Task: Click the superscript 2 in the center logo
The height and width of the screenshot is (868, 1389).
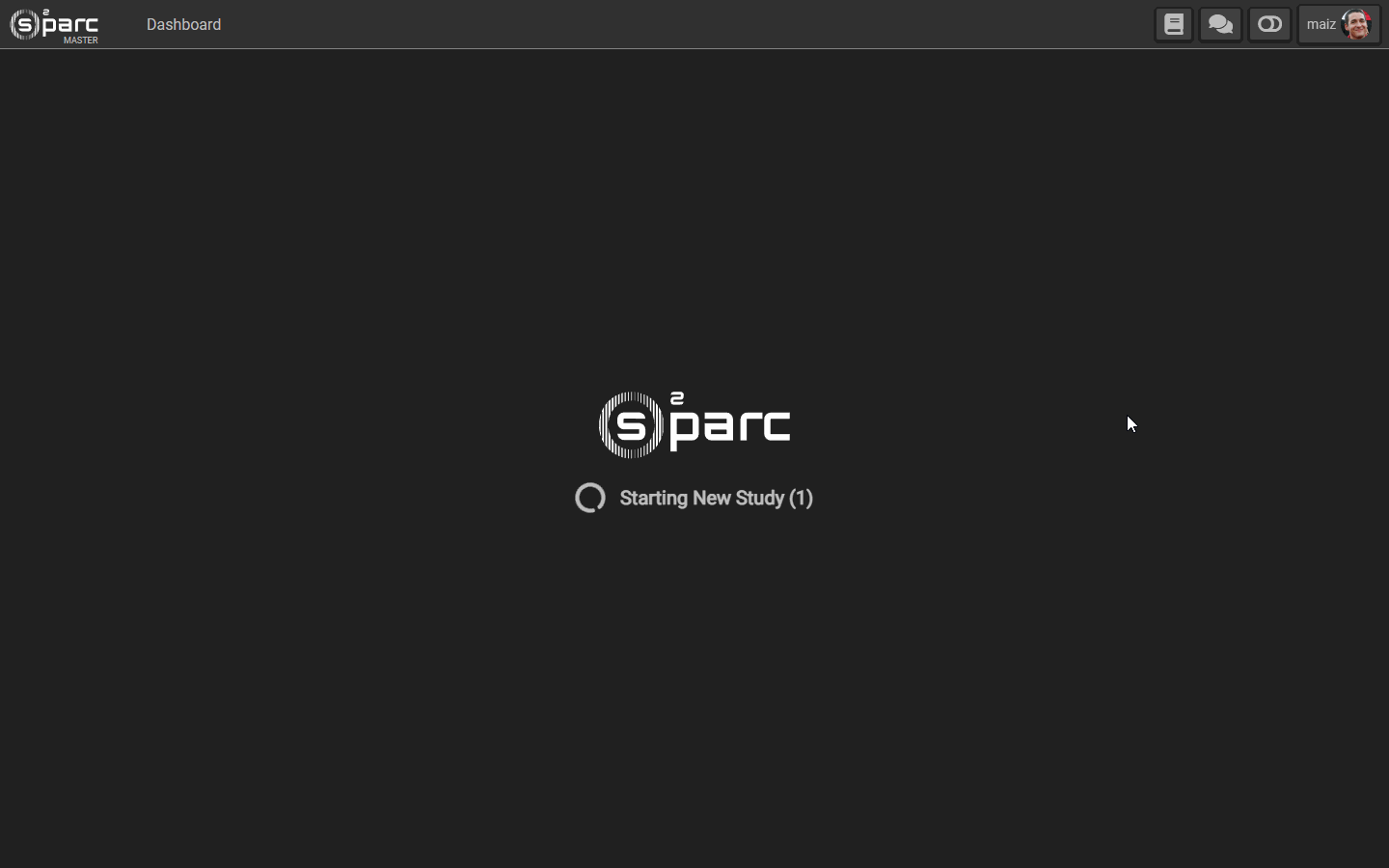Action: coord(677,397)
